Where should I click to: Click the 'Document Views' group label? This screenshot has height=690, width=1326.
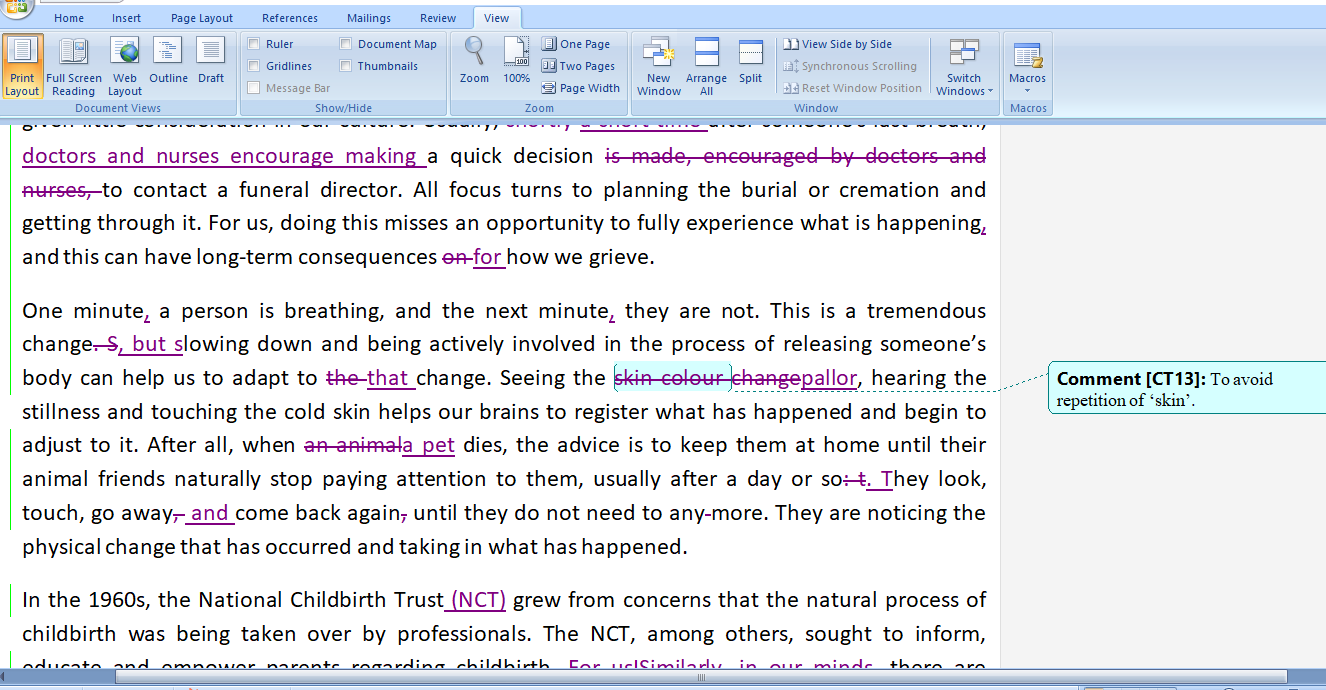[x=118, y=108]
